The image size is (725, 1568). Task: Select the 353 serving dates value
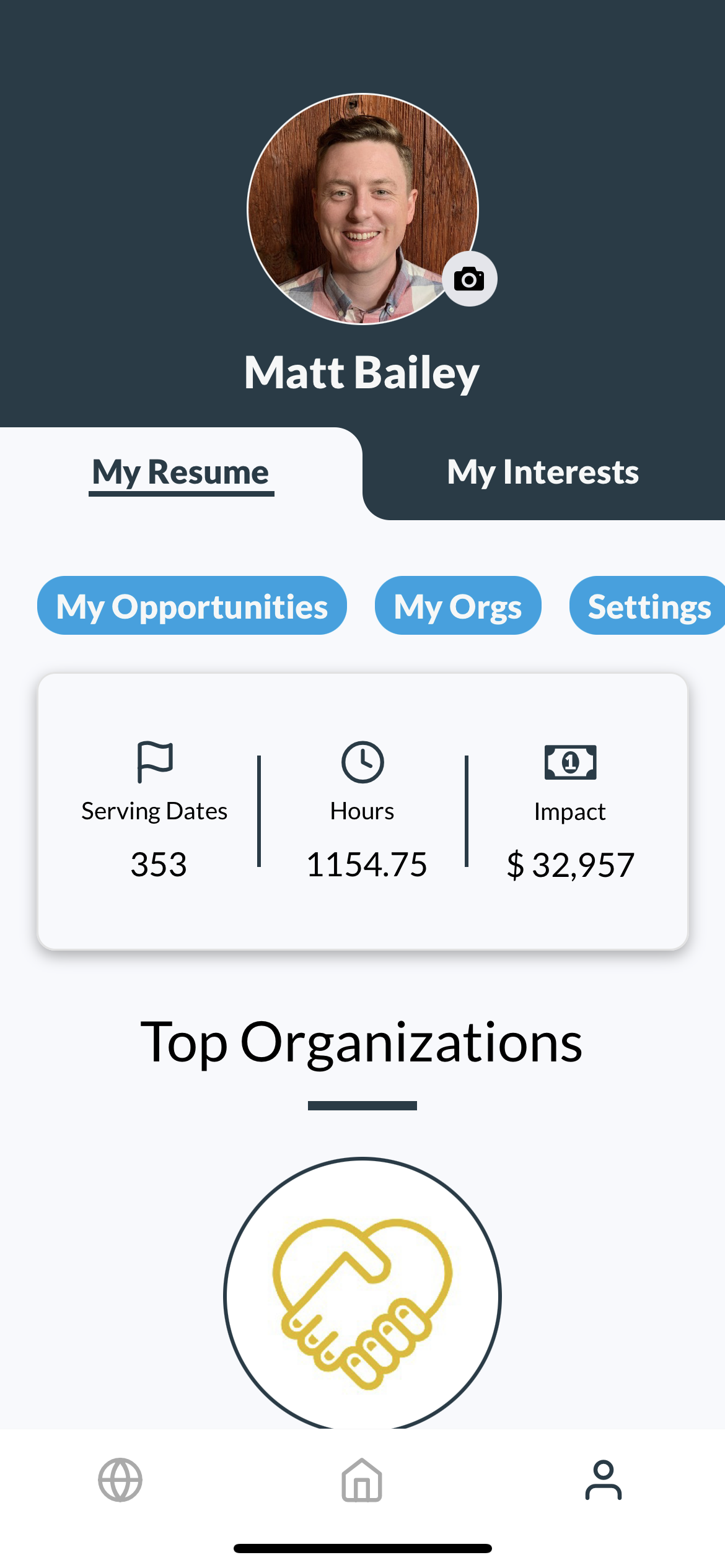[x=159, y=865]
